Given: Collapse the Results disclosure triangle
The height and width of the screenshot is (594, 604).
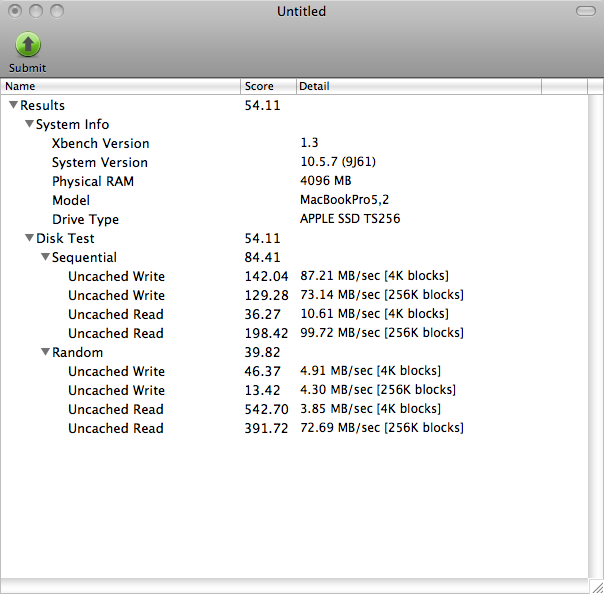Looking at the screenshot, I should coord(13,105).
